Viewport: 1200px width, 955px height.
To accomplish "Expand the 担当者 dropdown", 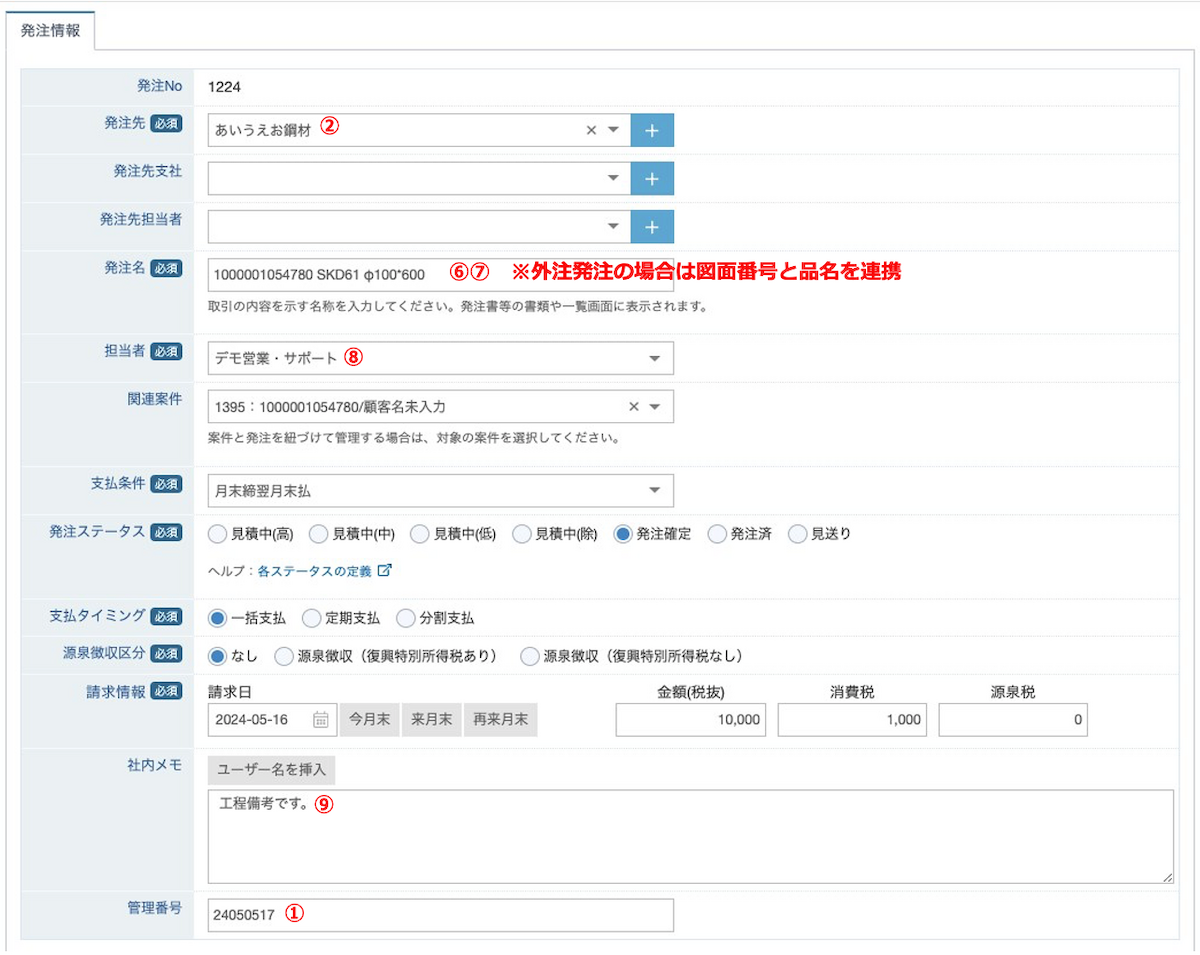I will coord(654,358).
